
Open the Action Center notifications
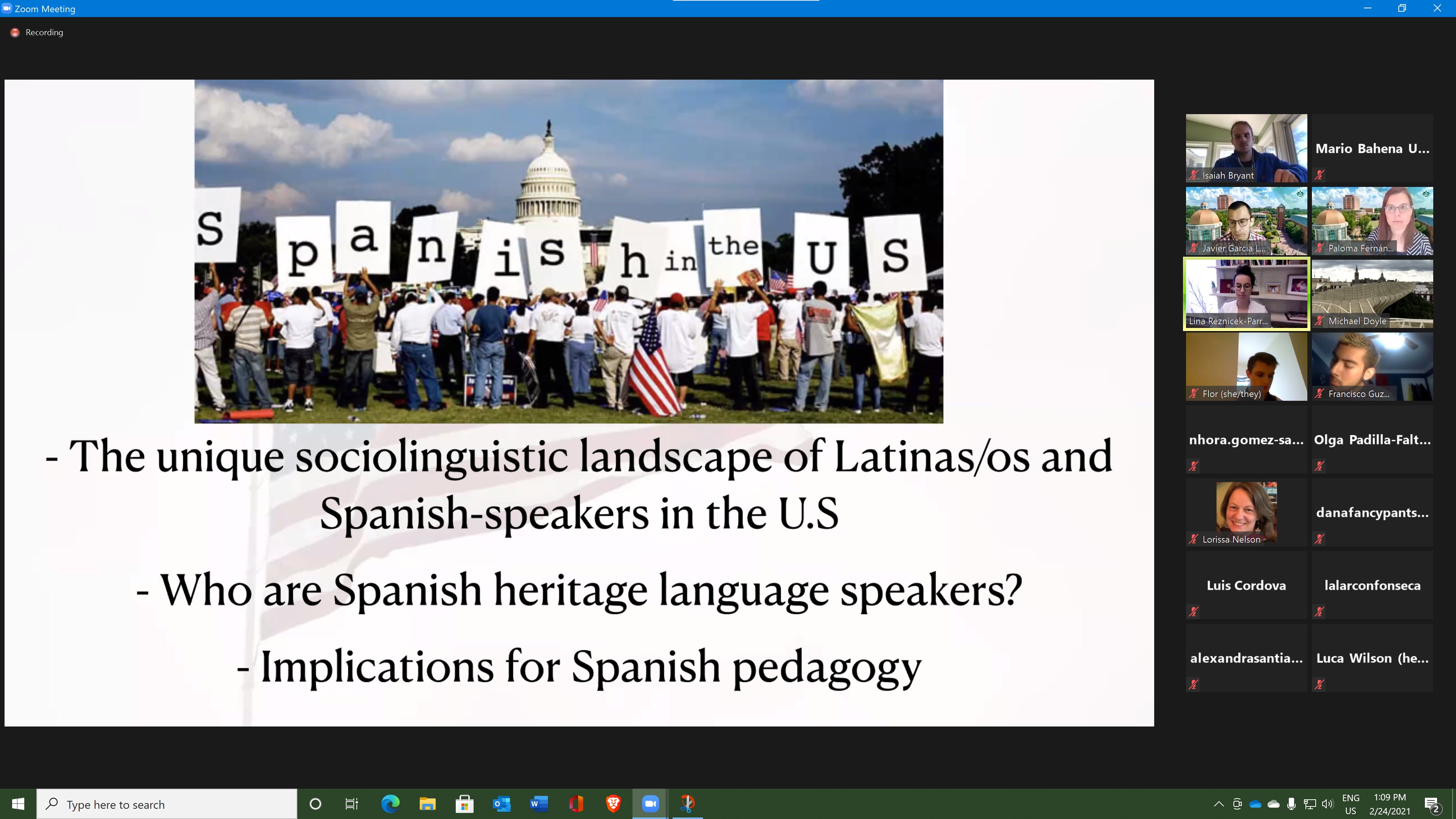1432,804
